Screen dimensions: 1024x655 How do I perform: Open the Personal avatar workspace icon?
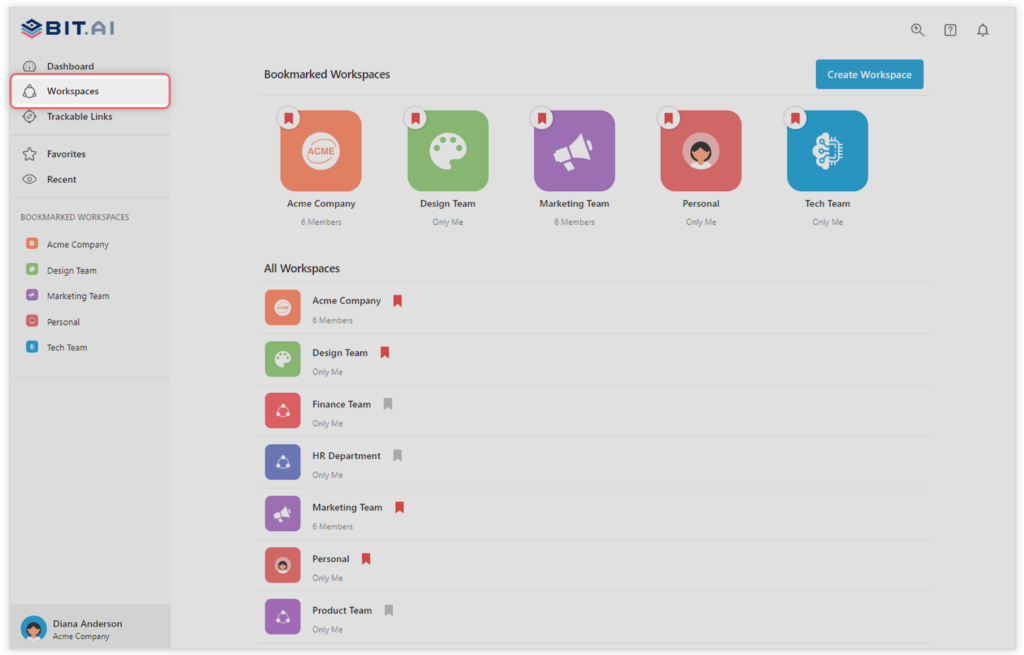(x=700, y=150)
